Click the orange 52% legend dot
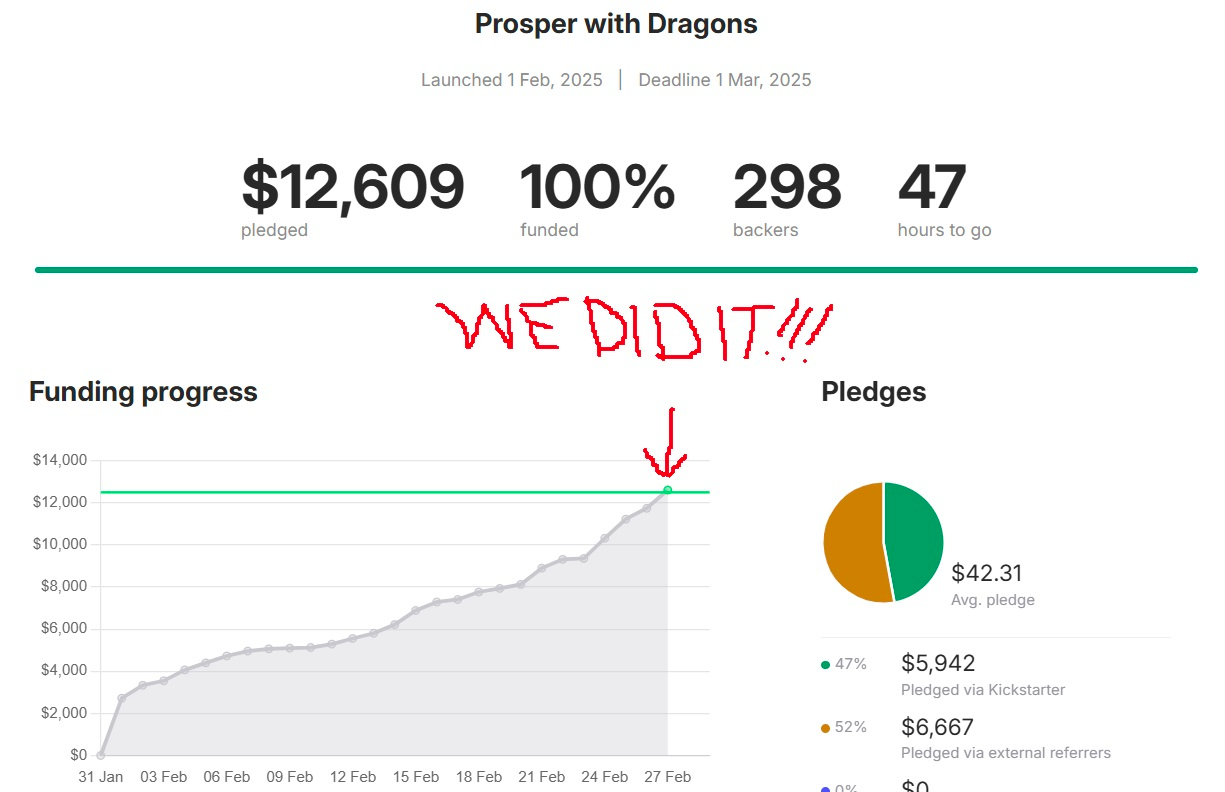The height and width of the screenshot is (792, 1225). (x=825, y=728)
